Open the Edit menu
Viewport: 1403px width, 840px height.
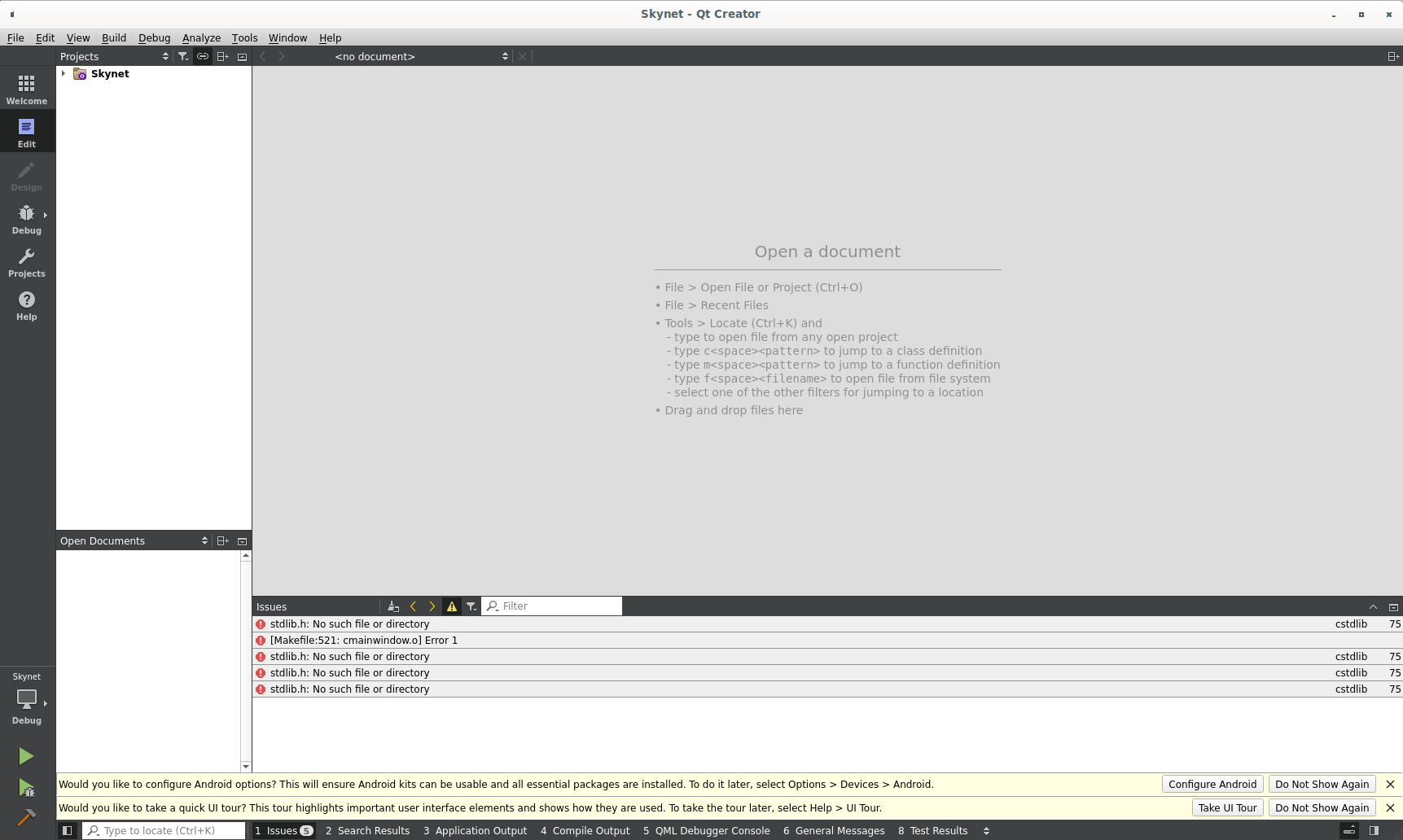(x=45, y=37)
